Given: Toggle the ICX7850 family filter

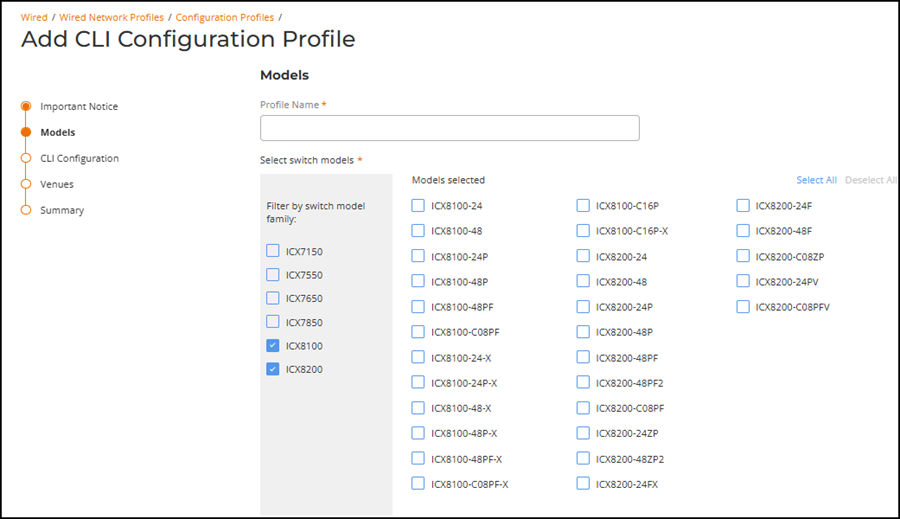Looking at the screenshot, I should pos(273,322).
